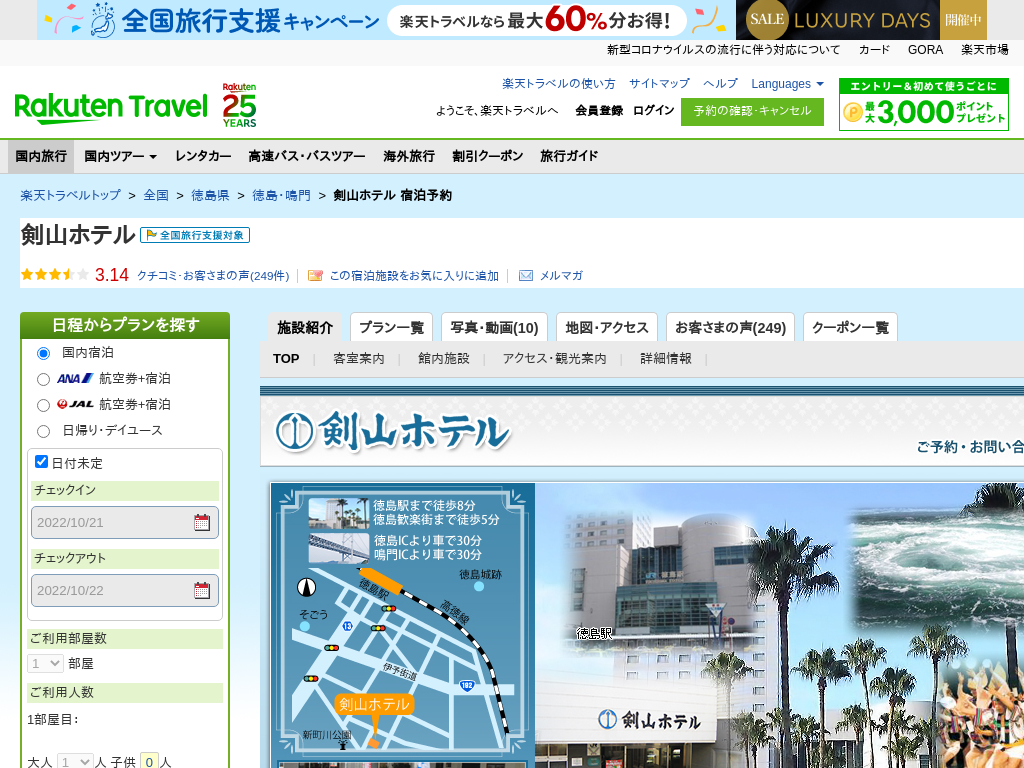
Task: Switch to the 写真・動画(10) tab
Action: [x=494, y=327]
